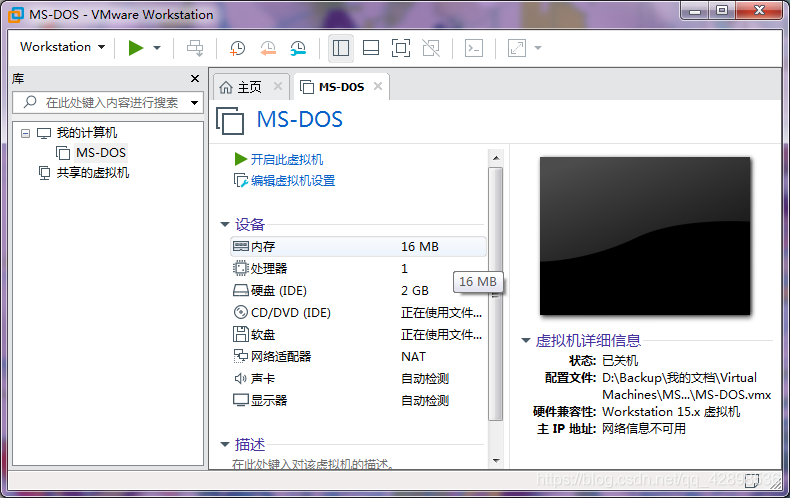Select the 网络适配器 device row
This screenshot has height=498, width=790.
click(358, 357)
